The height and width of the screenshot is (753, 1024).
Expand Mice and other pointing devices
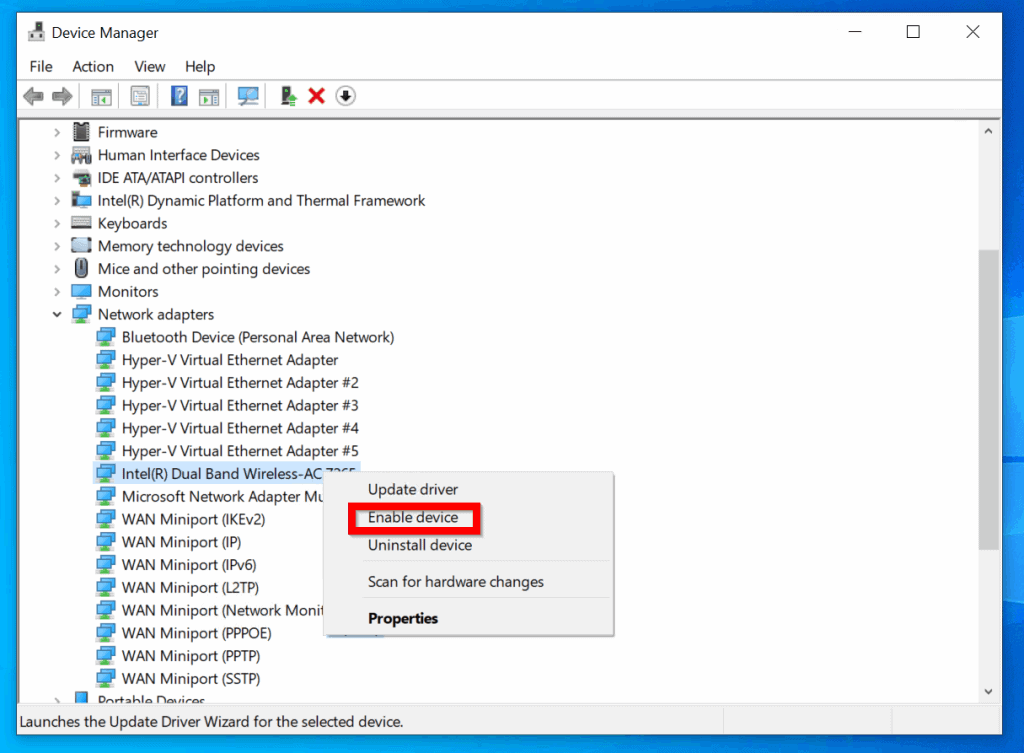[57, 269]
